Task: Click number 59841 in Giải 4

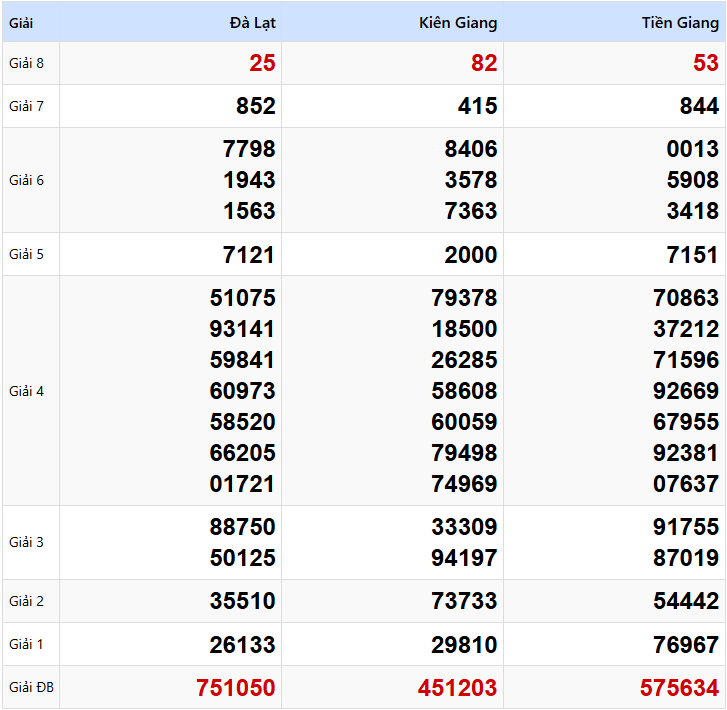Action: click(242, 360)
